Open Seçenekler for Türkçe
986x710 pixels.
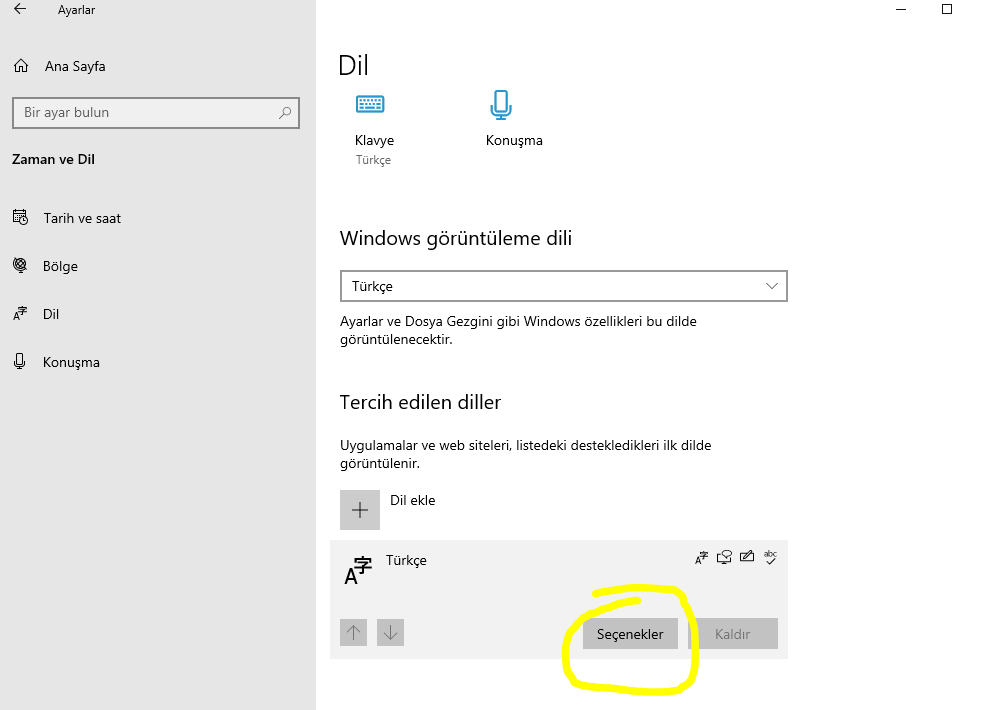click(630, 634)
